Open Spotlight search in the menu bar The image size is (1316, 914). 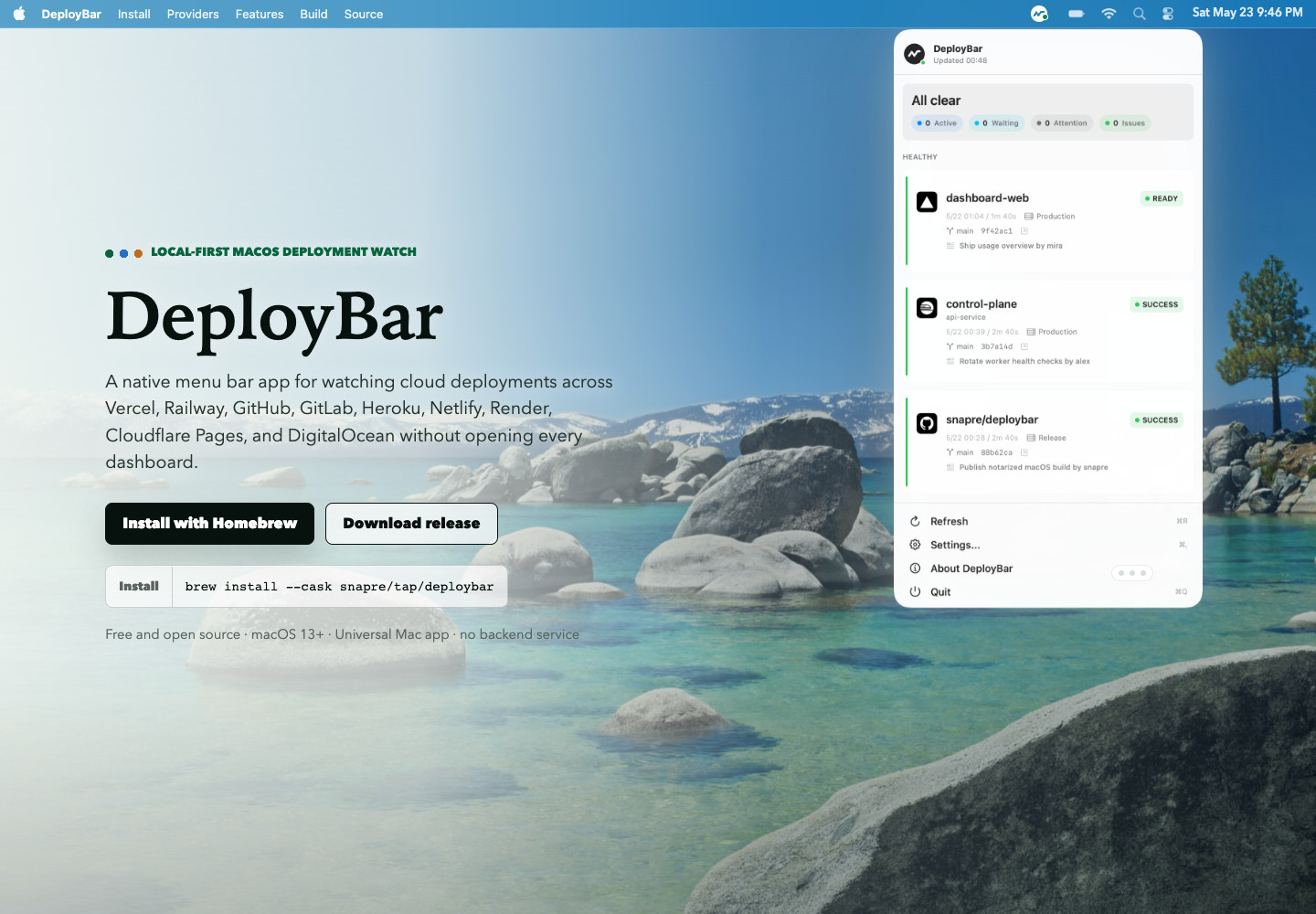(1139, 14)
